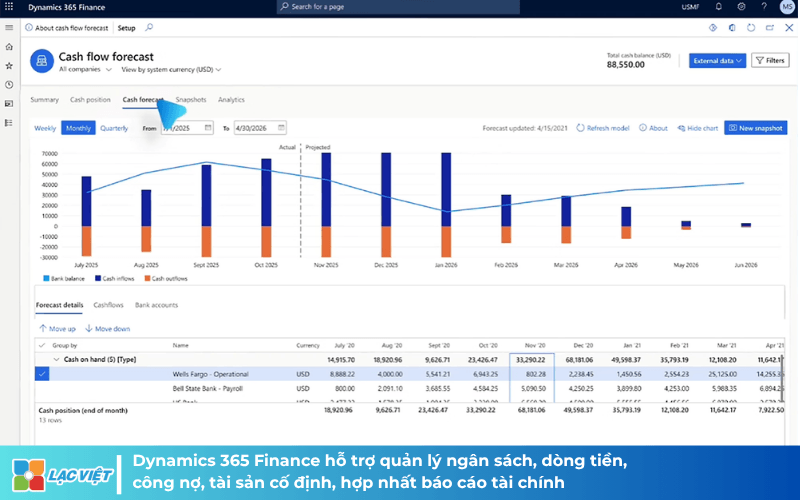Click the To date field 4/30/2026
This screenshot has height=500, width=800.
click(x=260, y=128)
